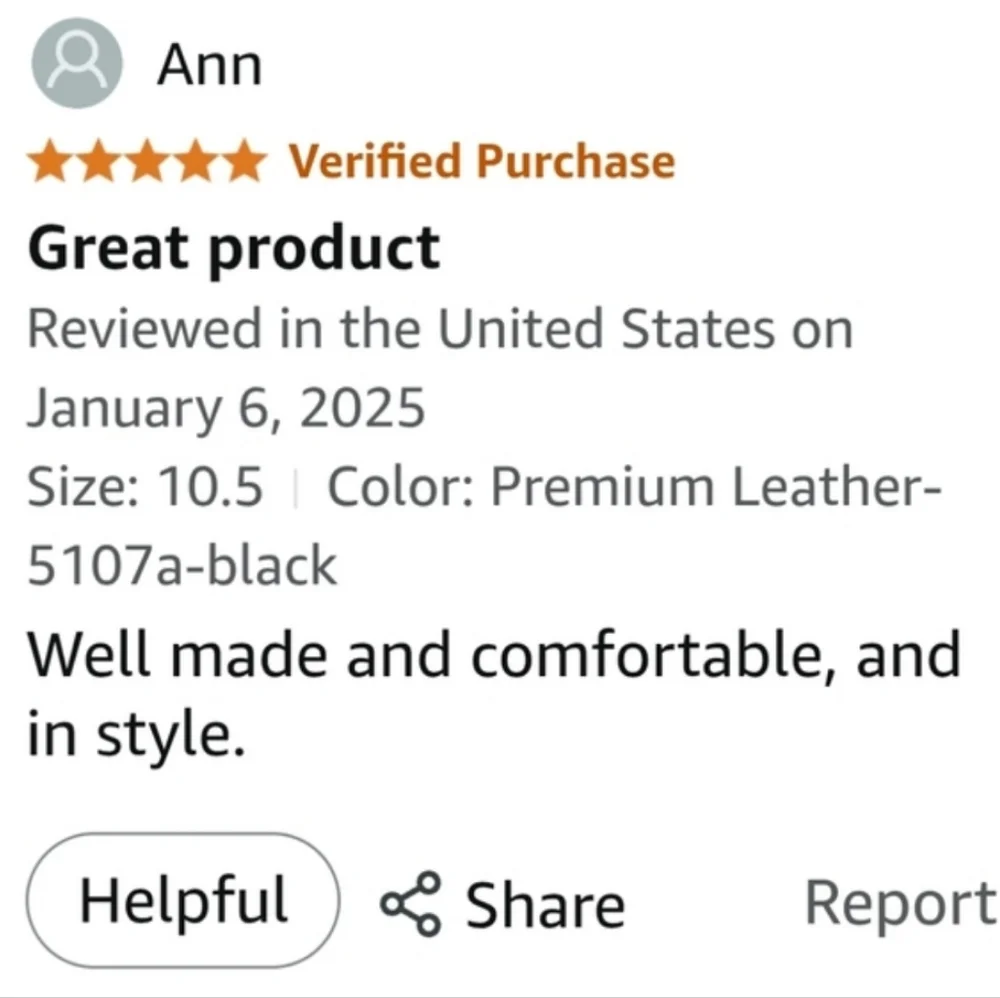Viewport: 1000px width, 998px height.
Task: Click the third orange rating star
Action: pos(146,162)
